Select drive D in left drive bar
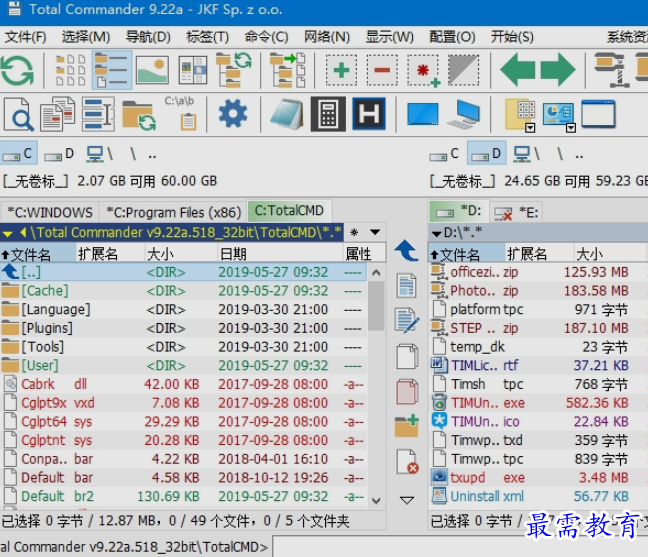The height and width of the screenshot is (557, 648). click(x=59, y=155)
